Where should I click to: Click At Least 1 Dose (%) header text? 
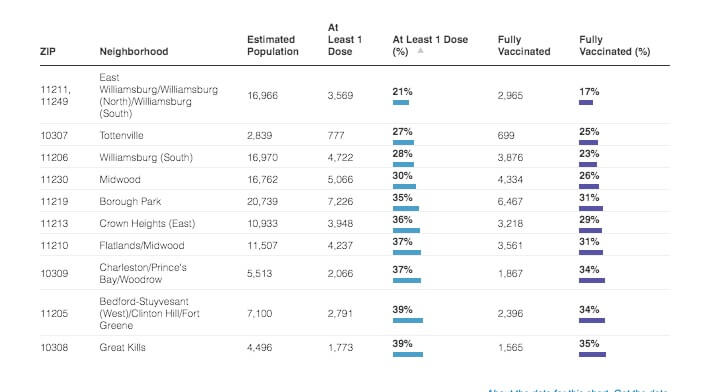[x=430, y=45]
